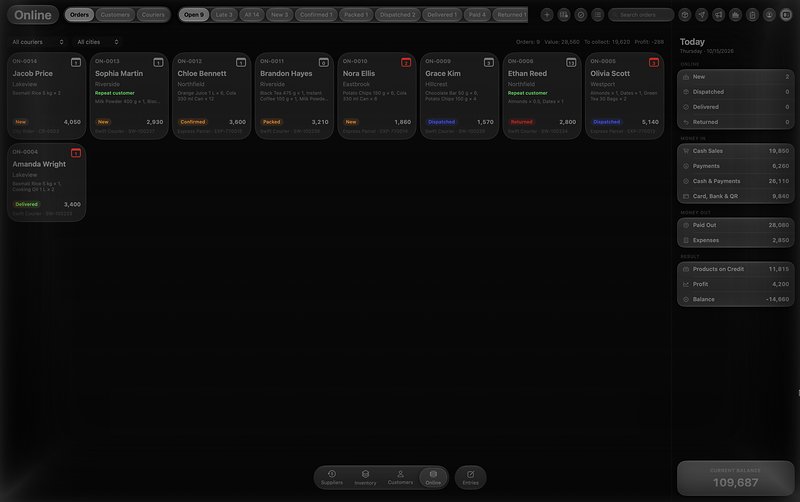Open Suppliers from the bottom navigation bar
The image size is (800, 502).
332,478
